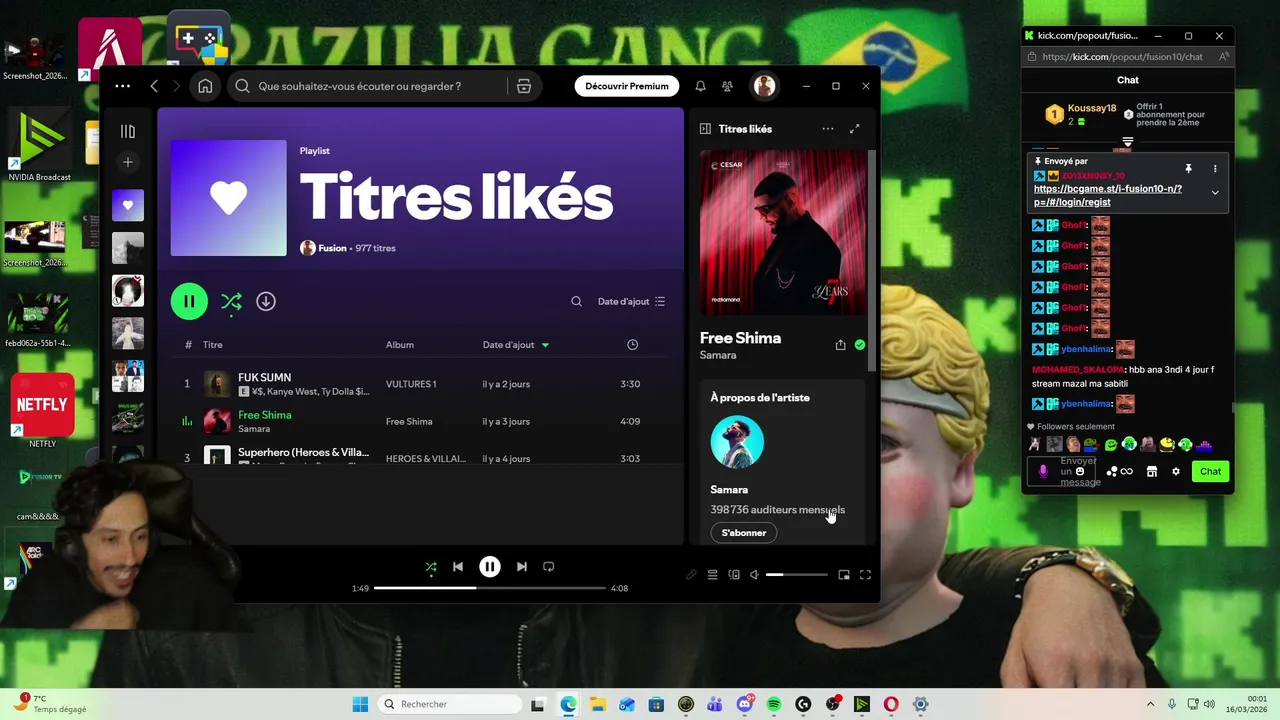
Task: Open the lyrics microphone icon
Action: point(691,575)
